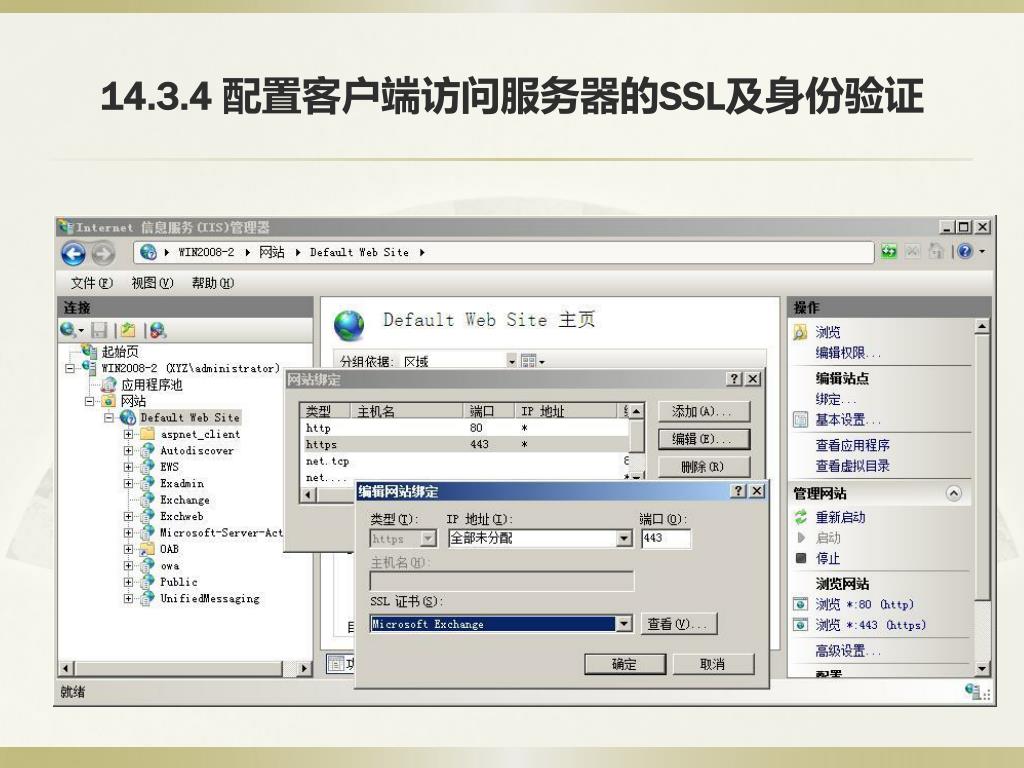Click Browse *:80 (http) link
Image resolution: width=1024 pixels, height=768 pixels.
point(864,604)
